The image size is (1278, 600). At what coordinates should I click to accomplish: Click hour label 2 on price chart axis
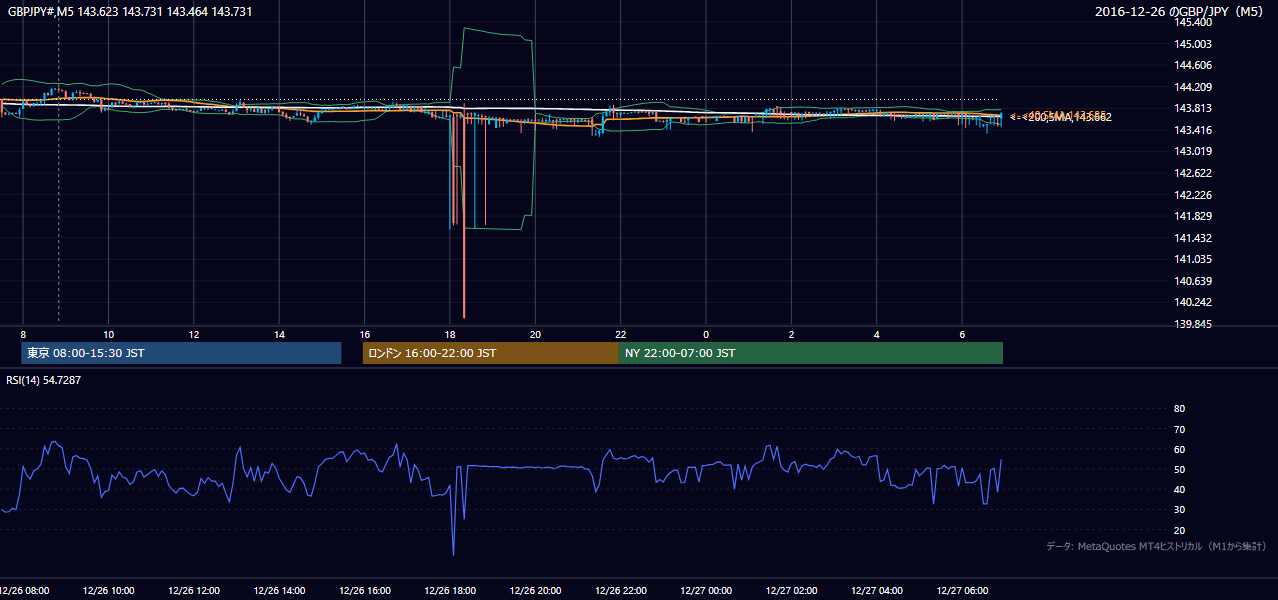[791, 334]
